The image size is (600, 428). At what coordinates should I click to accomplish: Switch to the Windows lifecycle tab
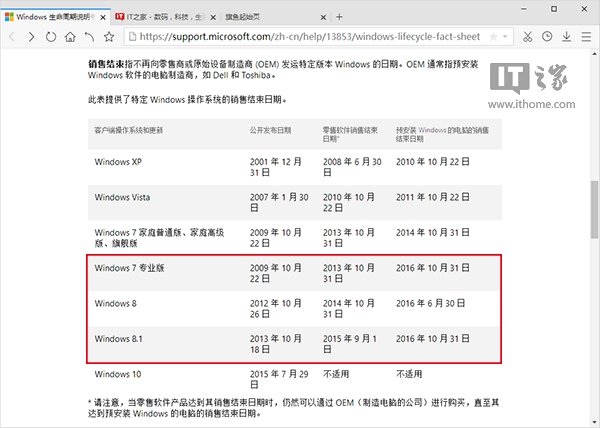coord(54,17)
